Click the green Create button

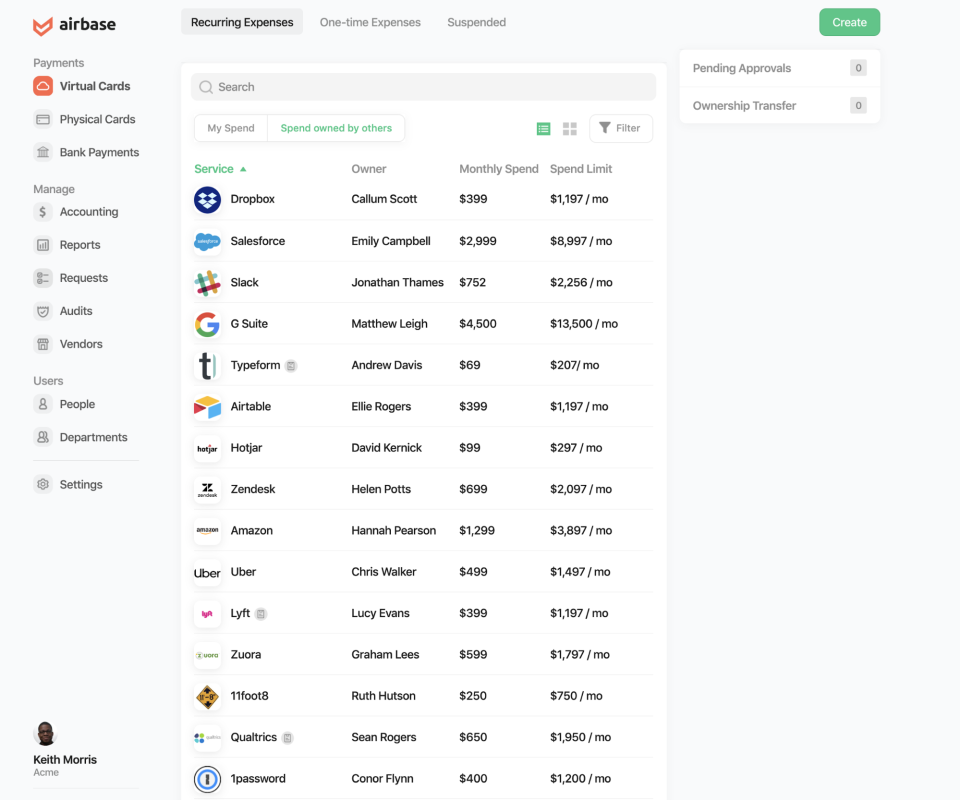[x=849, y=22]
